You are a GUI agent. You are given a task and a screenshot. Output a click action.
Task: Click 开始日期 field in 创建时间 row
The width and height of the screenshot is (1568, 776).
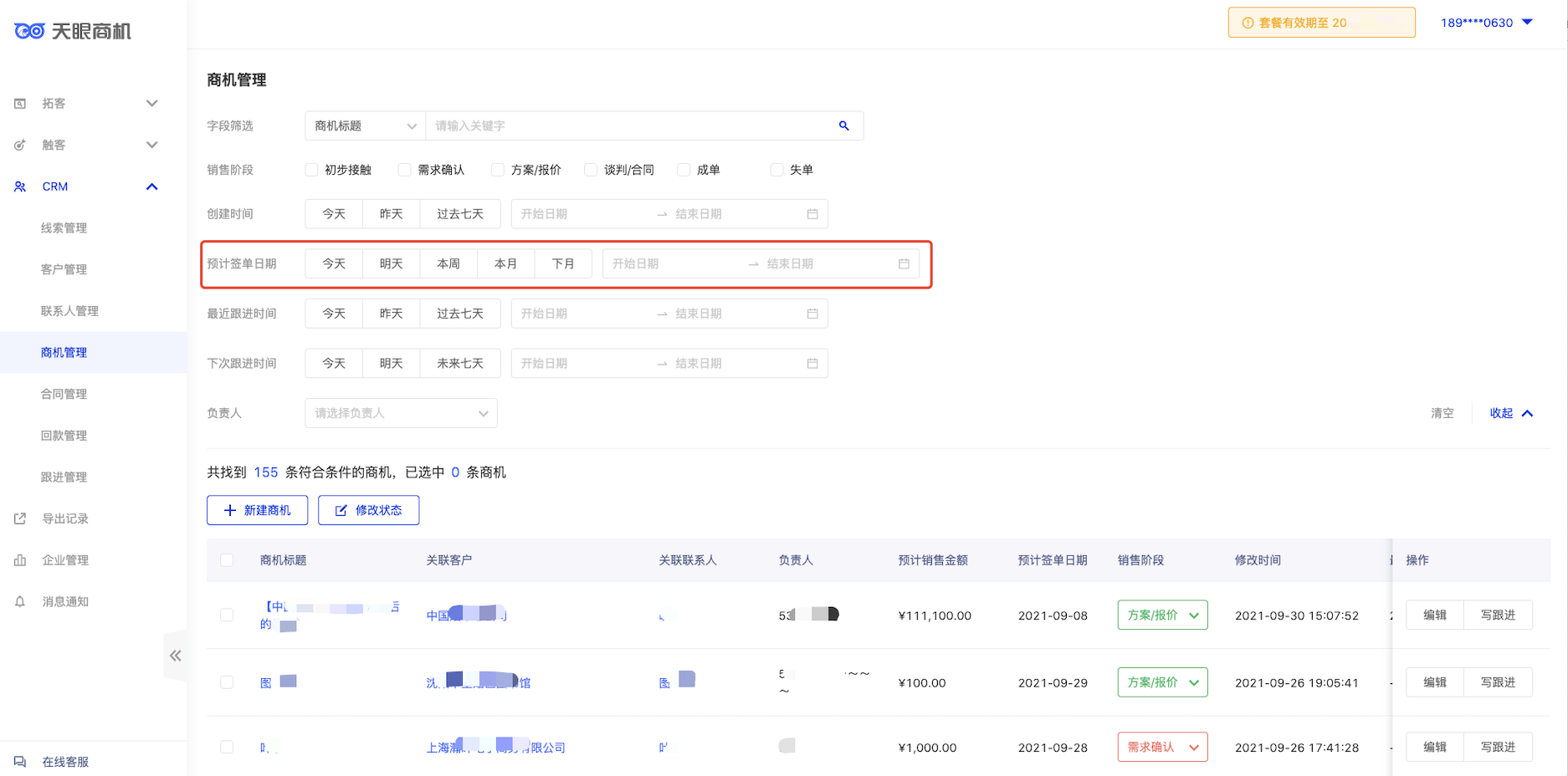[582, 214]
